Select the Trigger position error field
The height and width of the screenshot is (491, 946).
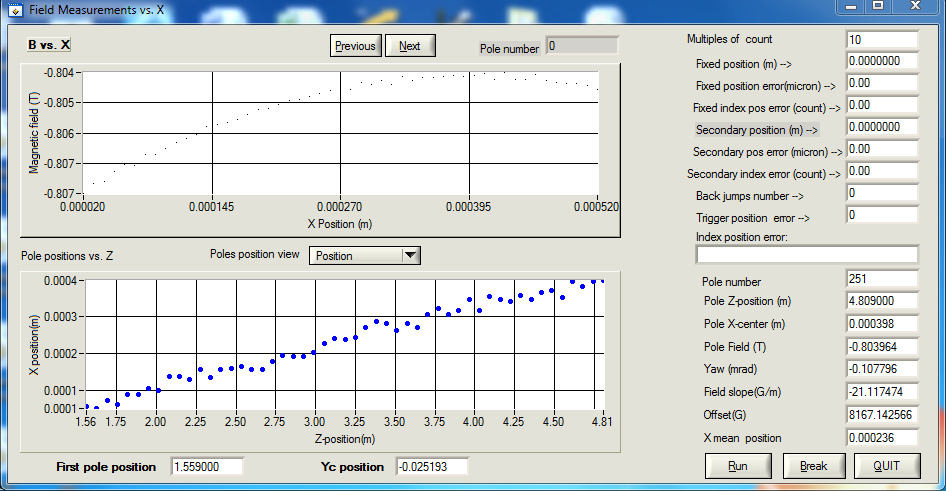(881, 215)
